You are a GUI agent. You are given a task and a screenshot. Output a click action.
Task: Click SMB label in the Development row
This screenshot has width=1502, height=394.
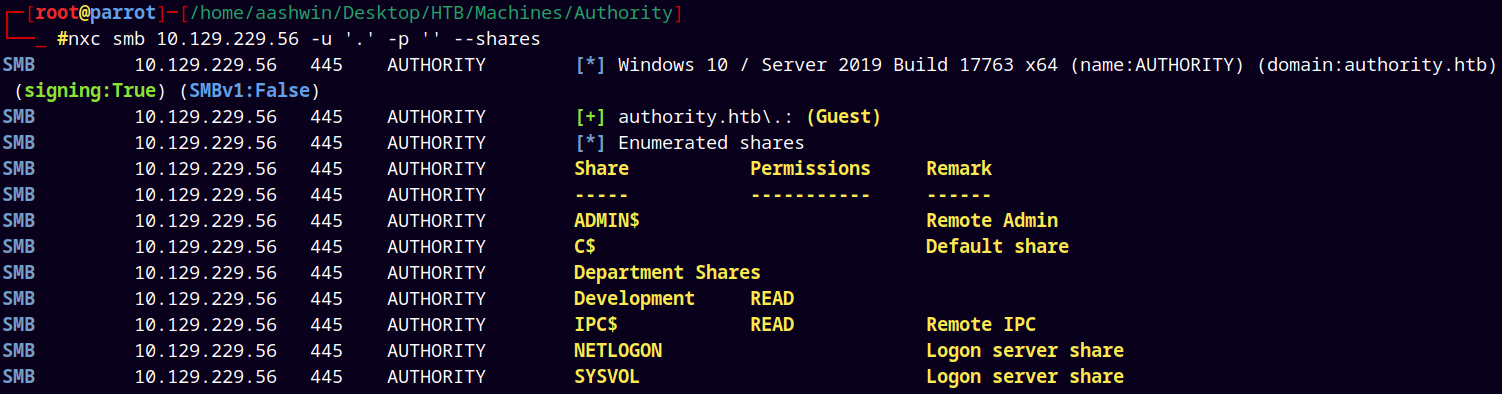coord(19,299)
